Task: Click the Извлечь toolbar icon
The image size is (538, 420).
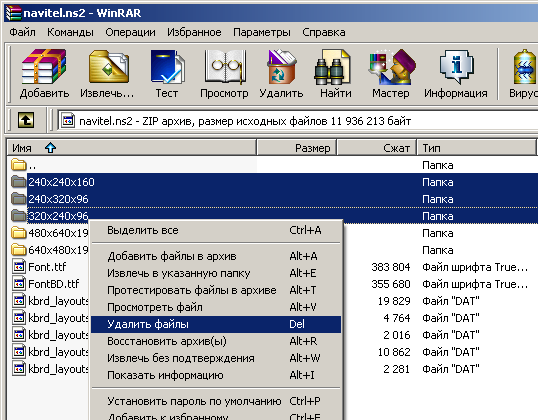Action: [108, 67]
